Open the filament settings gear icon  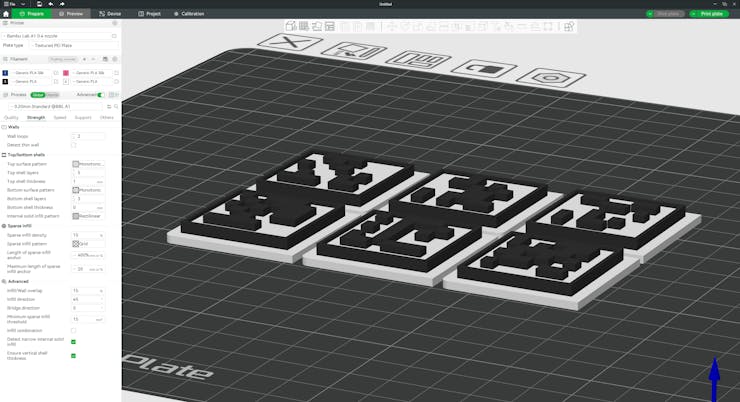click(115, 59)
